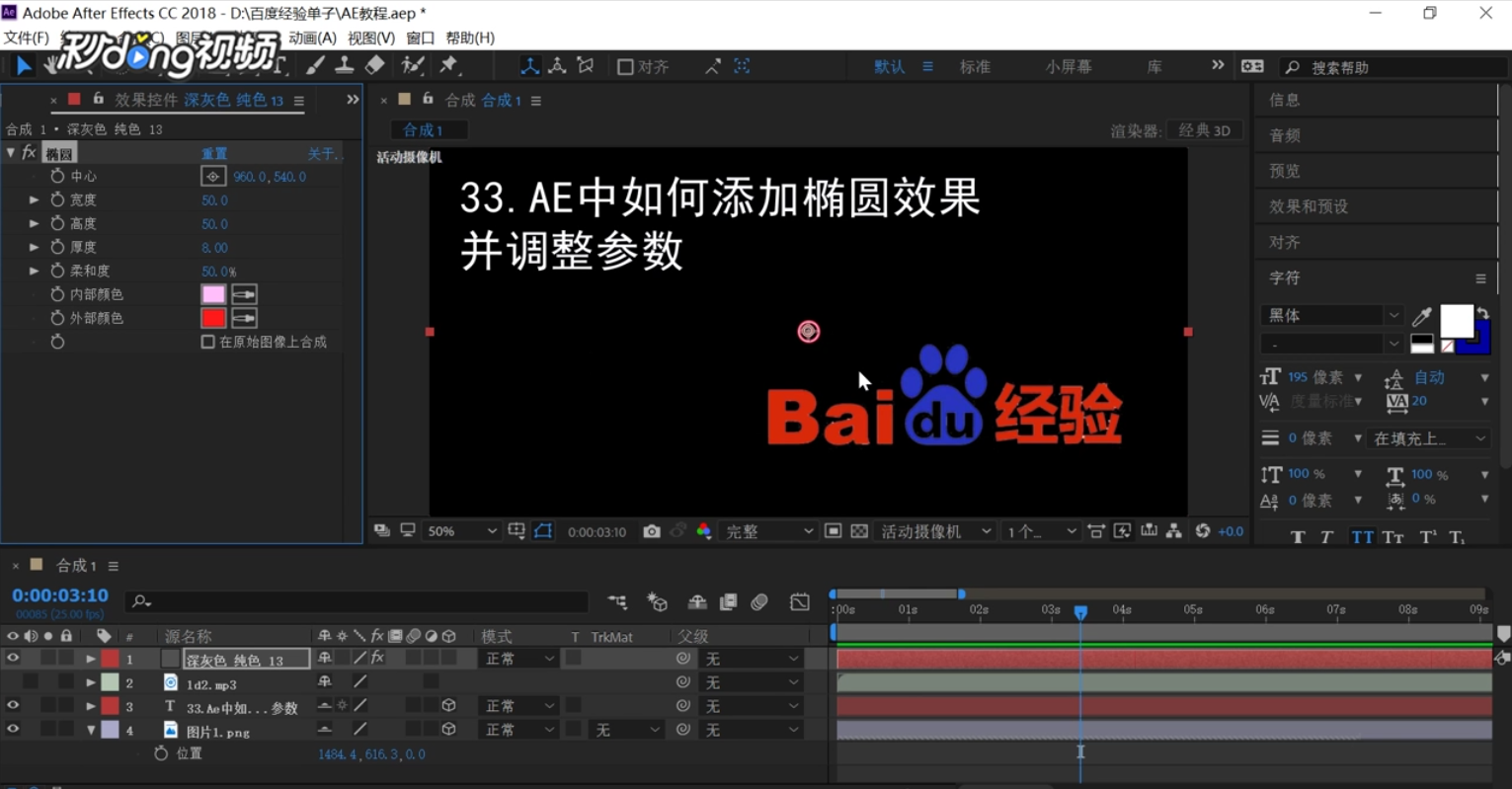Expand the 柔和度 property
Image resolution: width=1512 pixels, height=789 pixels.
34,271
